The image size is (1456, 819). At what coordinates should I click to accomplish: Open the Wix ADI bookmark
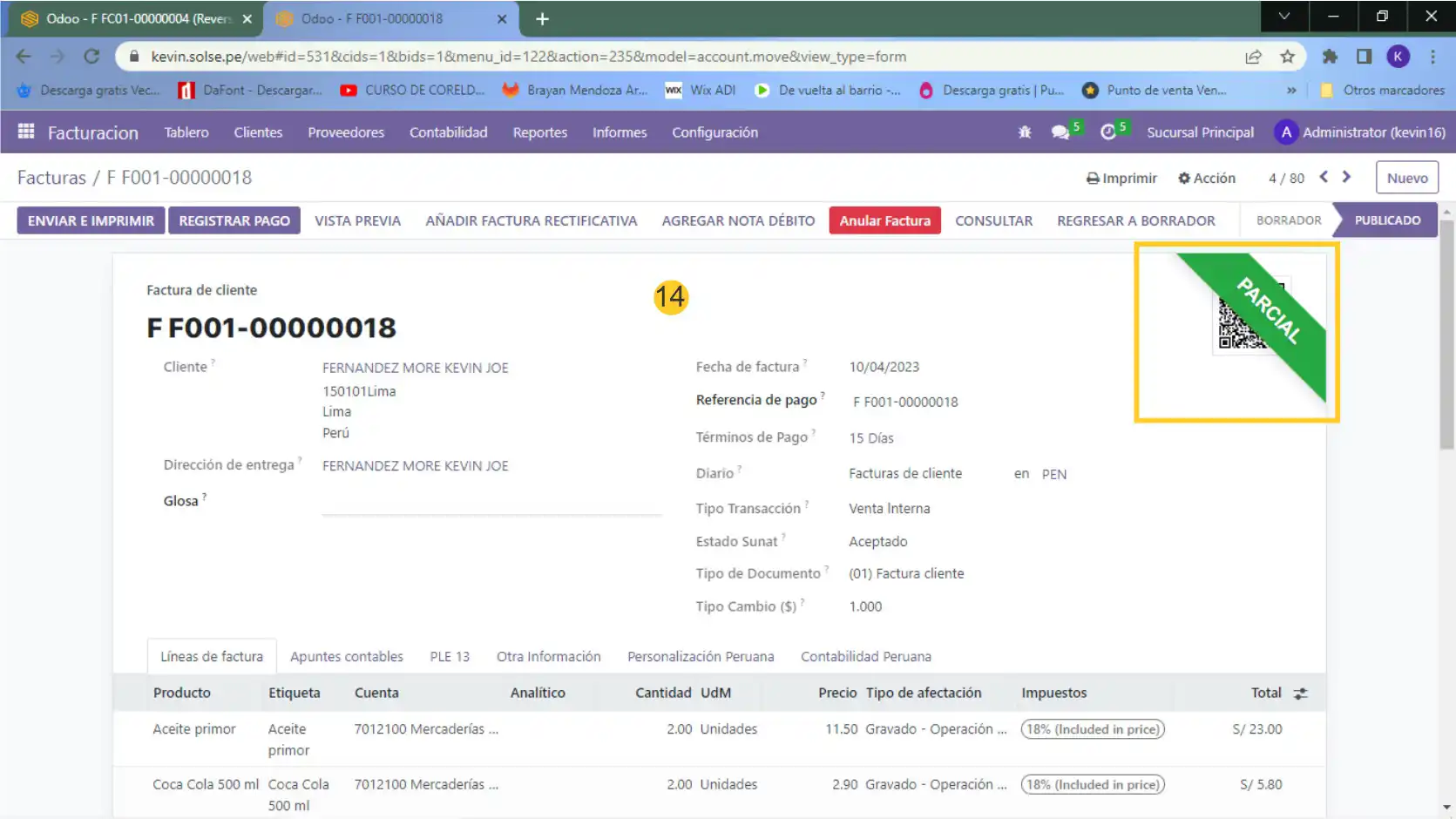pyautogui.click(x=701, y=90)
